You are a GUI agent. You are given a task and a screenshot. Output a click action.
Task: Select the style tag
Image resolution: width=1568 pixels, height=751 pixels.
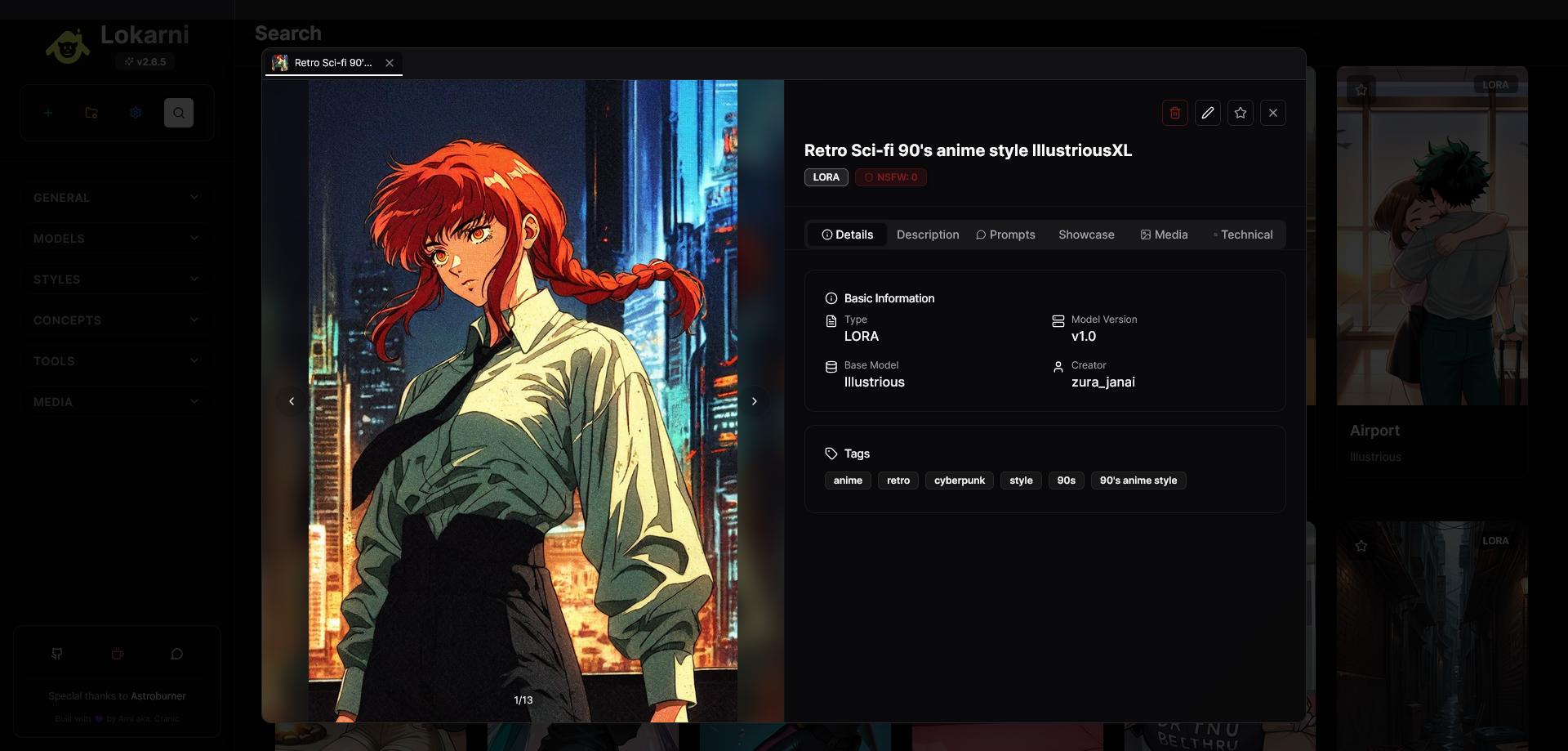tap(1021, 481)
